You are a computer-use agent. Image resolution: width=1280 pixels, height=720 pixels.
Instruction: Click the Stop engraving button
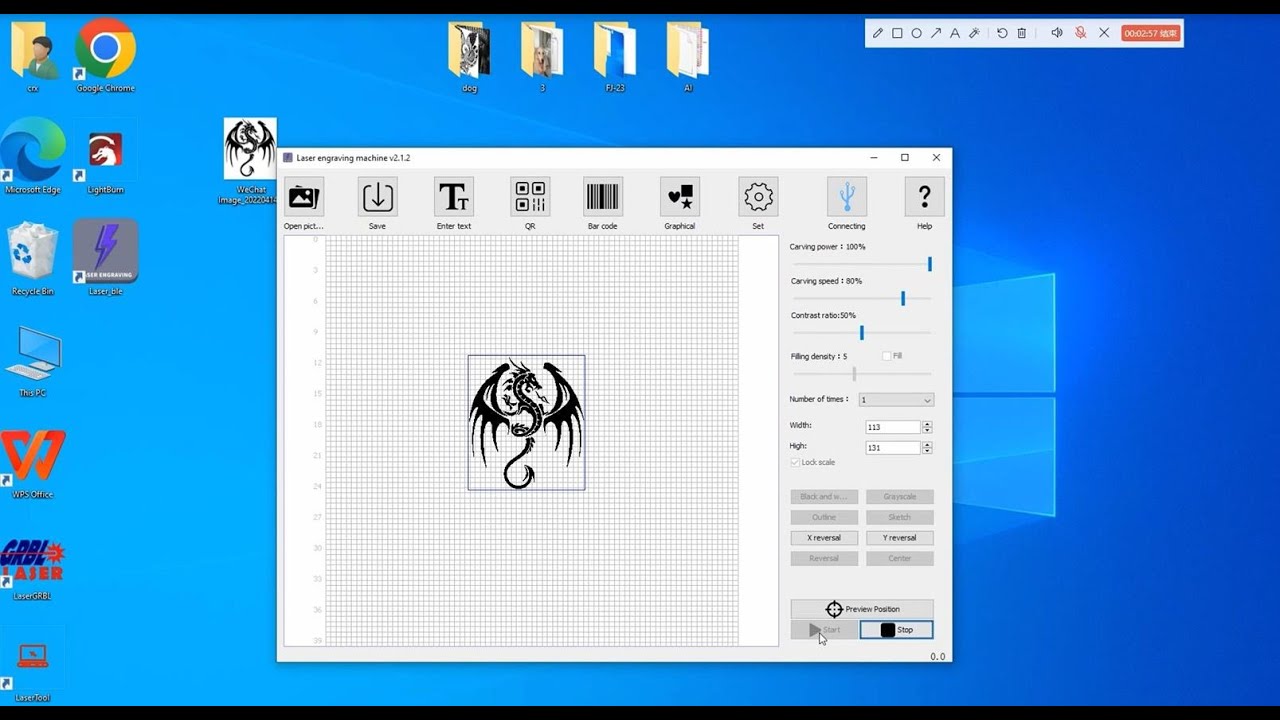897,630
